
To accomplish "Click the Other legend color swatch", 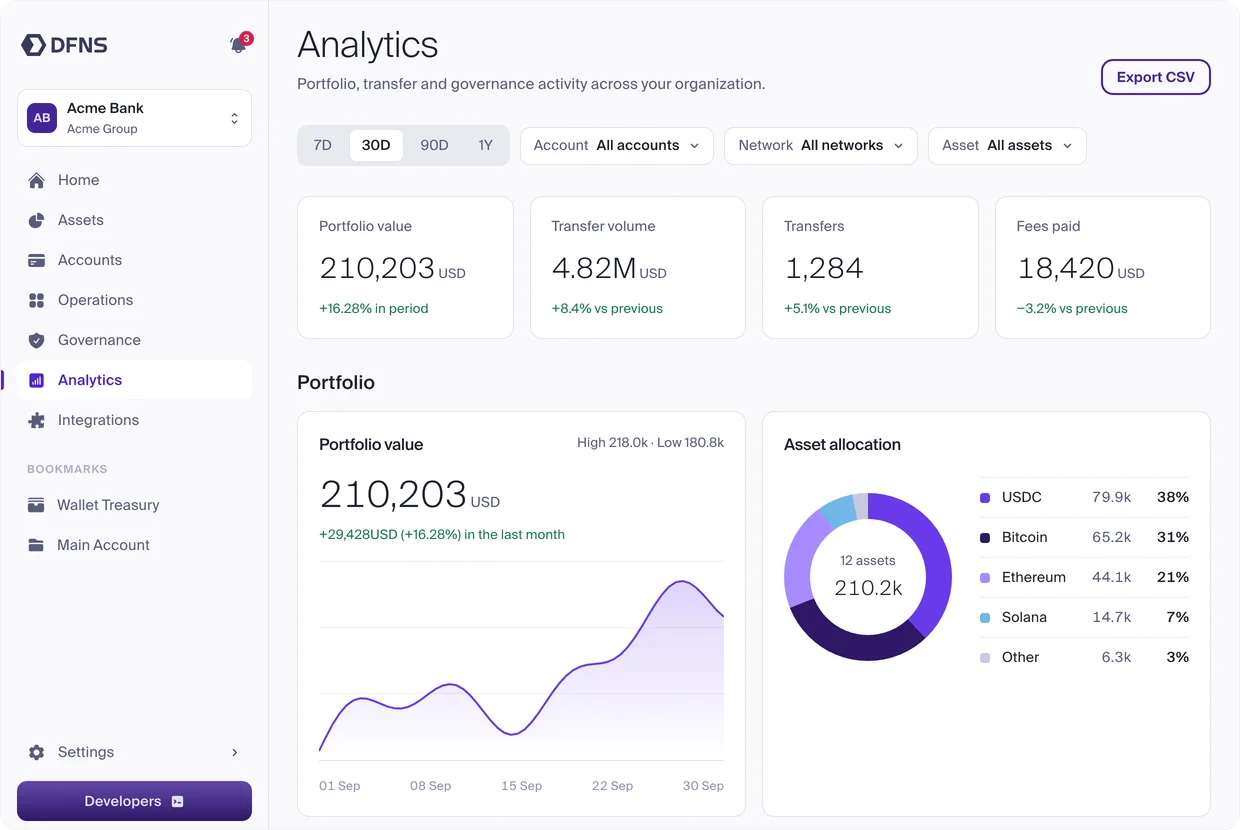I will [x=985, y=657].
